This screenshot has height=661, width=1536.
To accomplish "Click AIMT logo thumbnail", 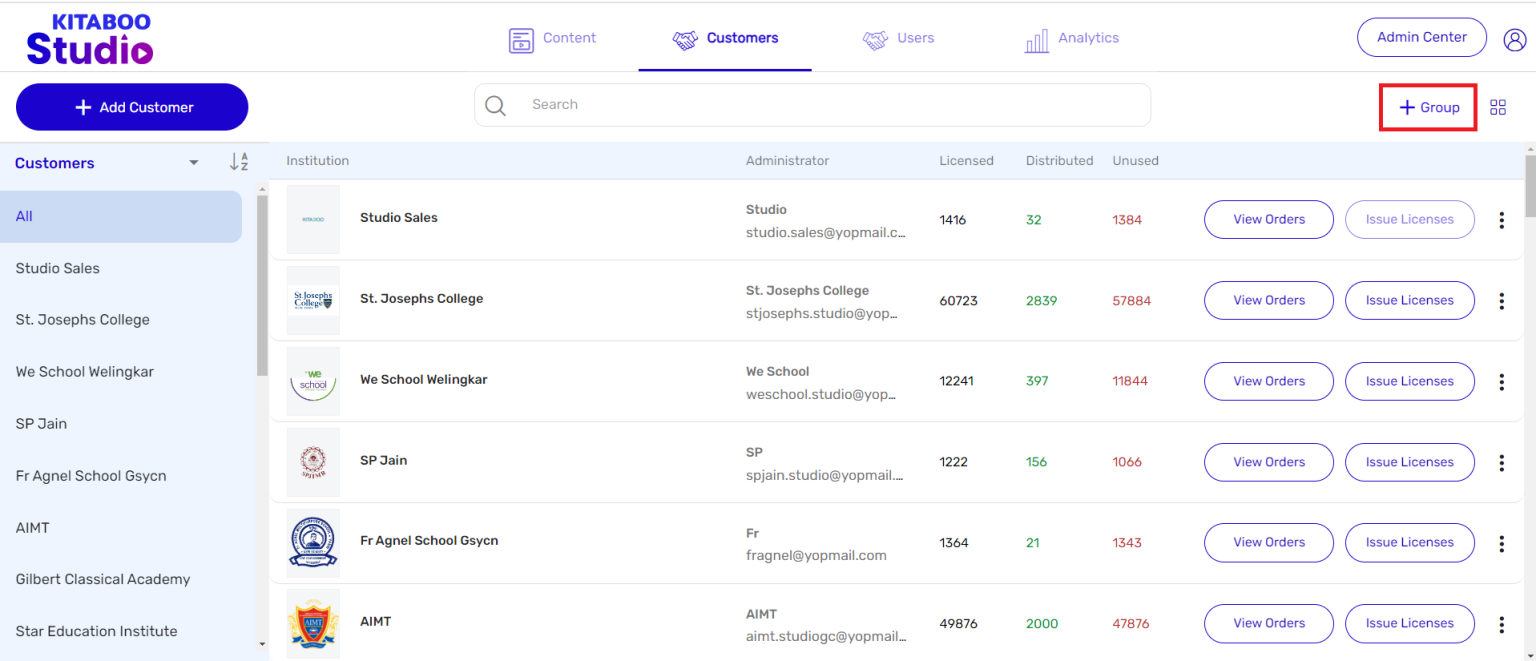I will [x=313, y=623].
